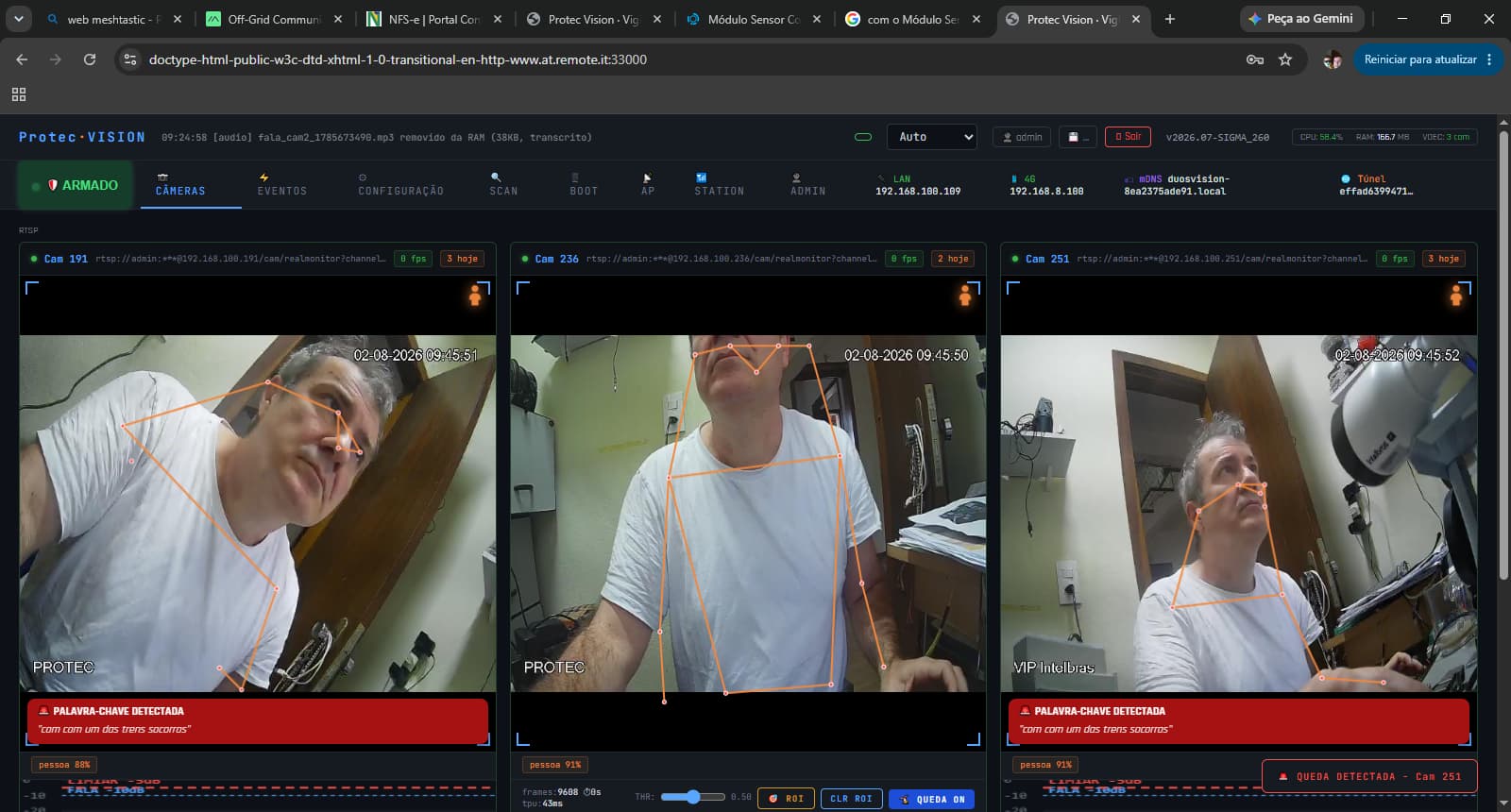Screen dimensions: 1511x812
Task: Open the password manager key icon
Action: (x=1255, y=59)
